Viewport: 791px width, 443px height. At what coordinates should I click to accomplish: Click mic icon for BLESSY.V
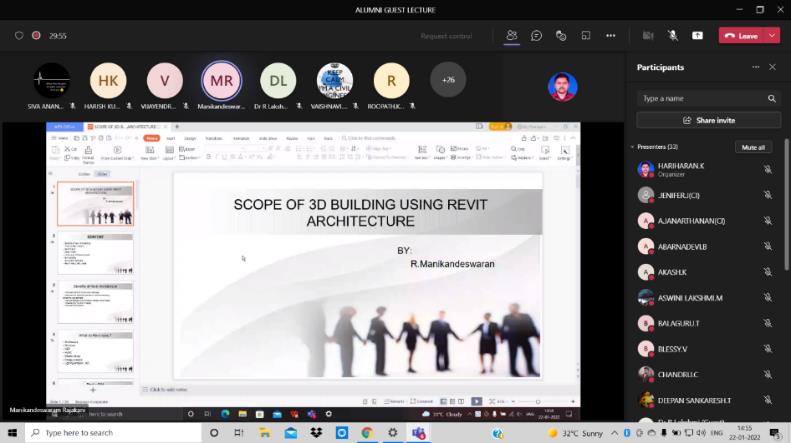tap(768, 349)
